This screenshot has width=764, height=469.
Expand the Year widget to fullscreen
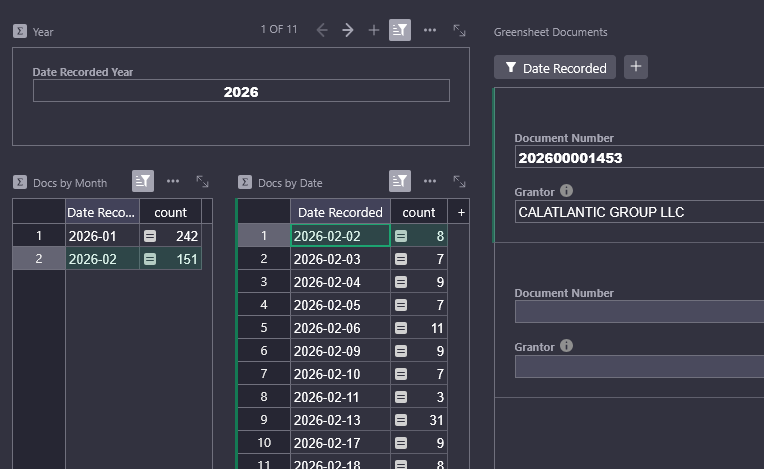[x=459, y=30]
